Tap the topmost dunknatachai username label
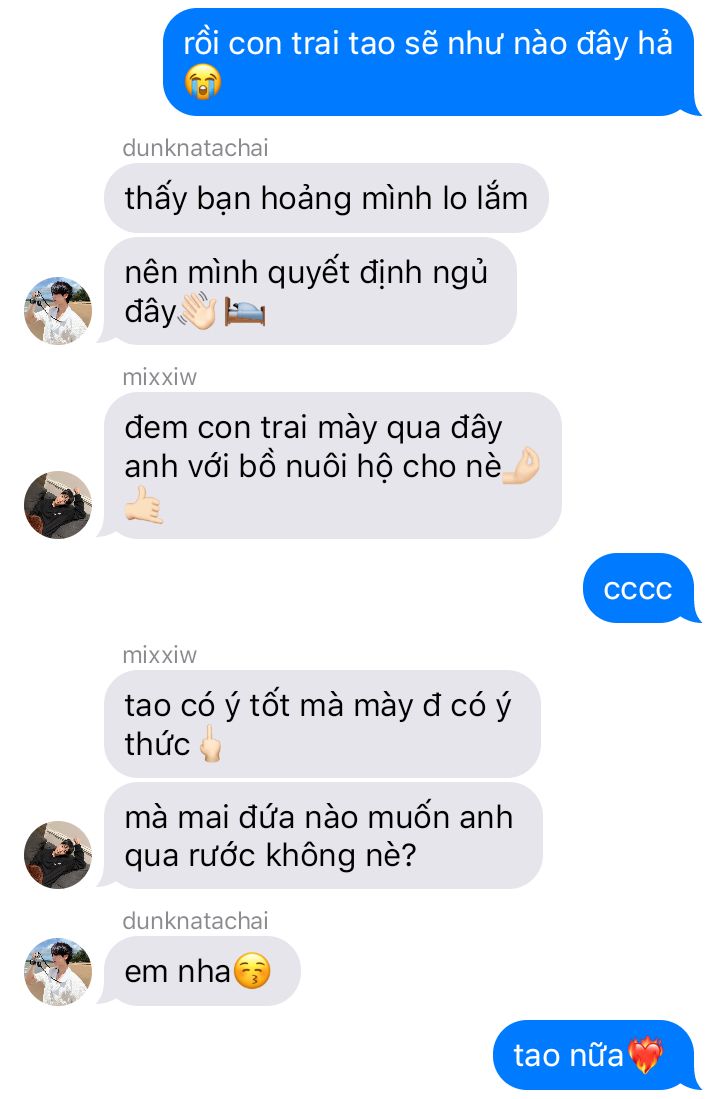Screen dimensions: 720x1099 click(x=195, y=148)
